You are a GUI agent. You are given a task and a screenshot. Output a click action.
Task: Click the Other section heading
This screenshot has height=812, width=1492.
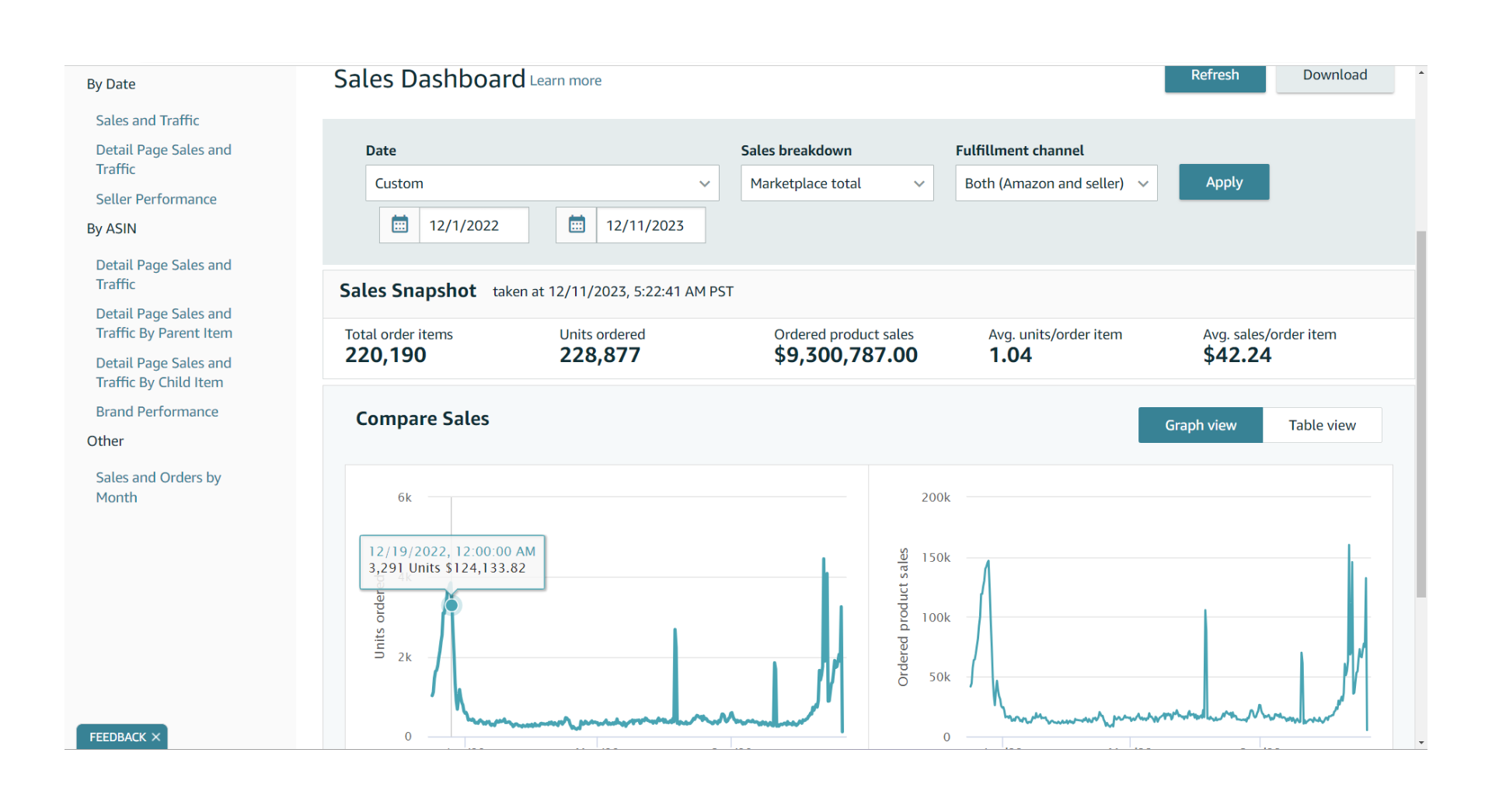tap(105, 441)
